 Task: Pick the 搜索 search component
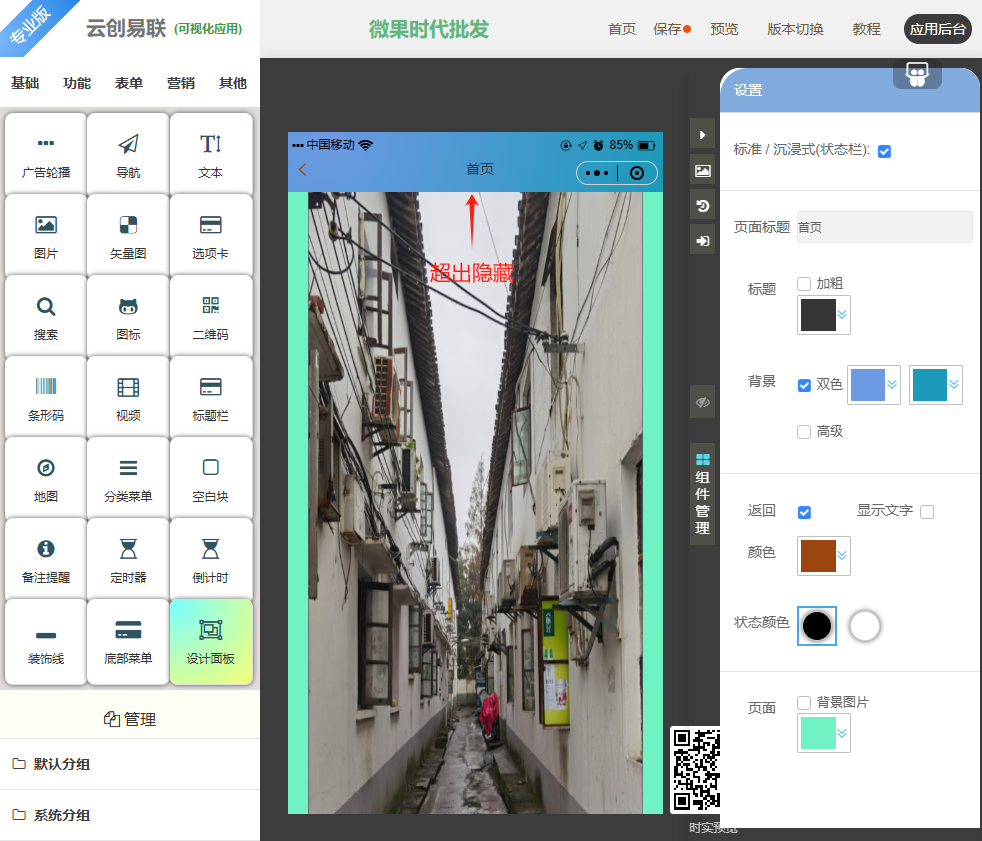[x=46, y=316]
